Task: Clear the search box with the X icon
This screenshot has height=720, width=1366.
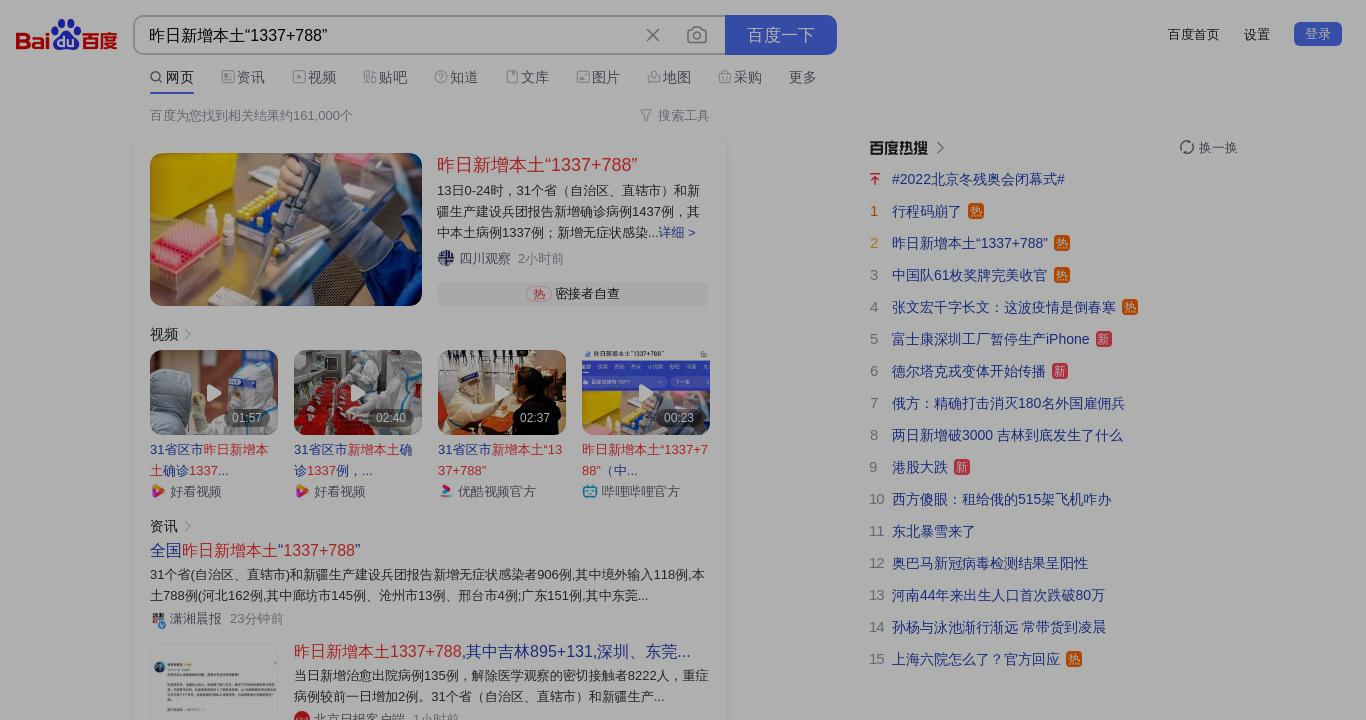Action: click(x=653, y=35)
